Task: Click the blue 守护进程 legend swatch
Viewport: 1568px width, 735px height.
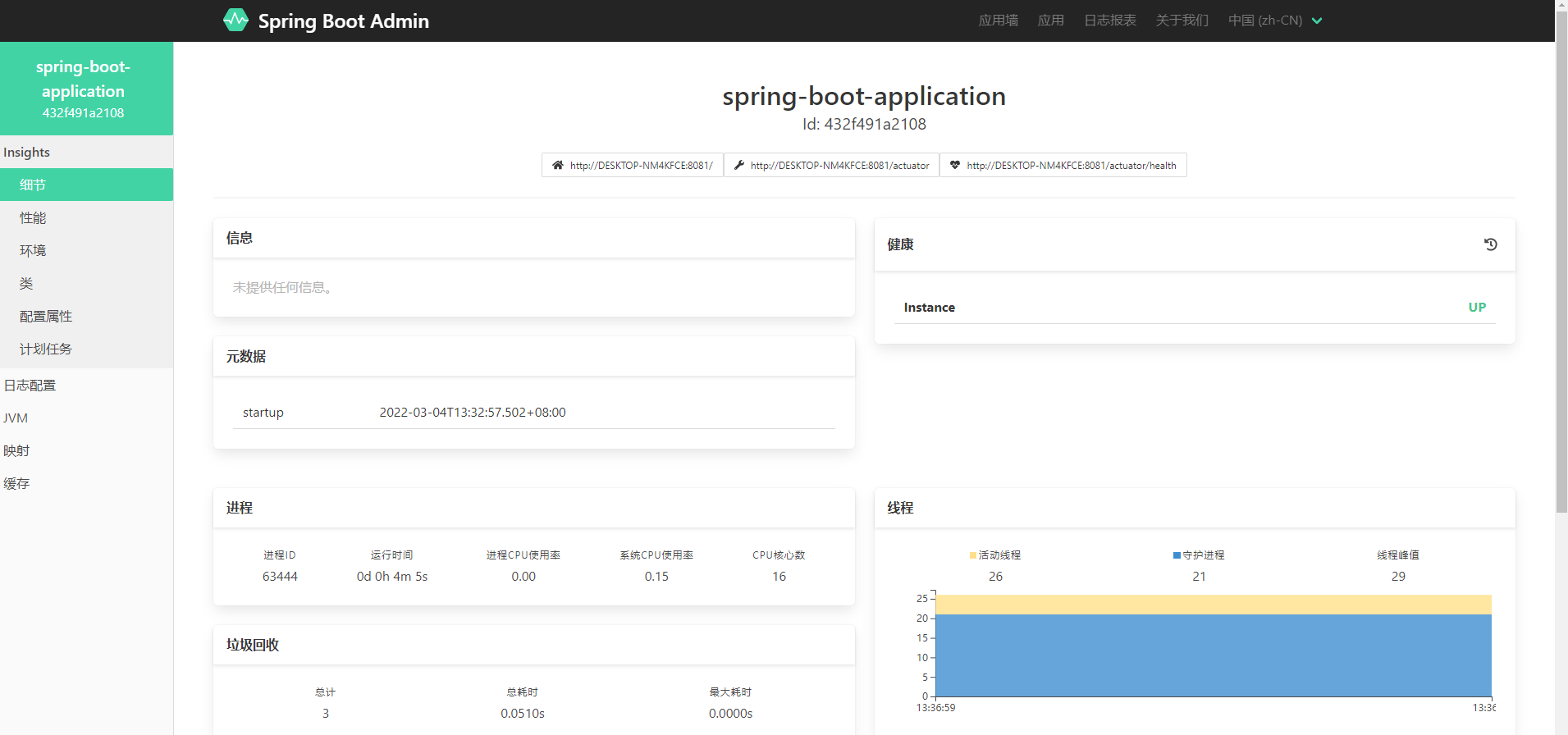Action: 1177,555
